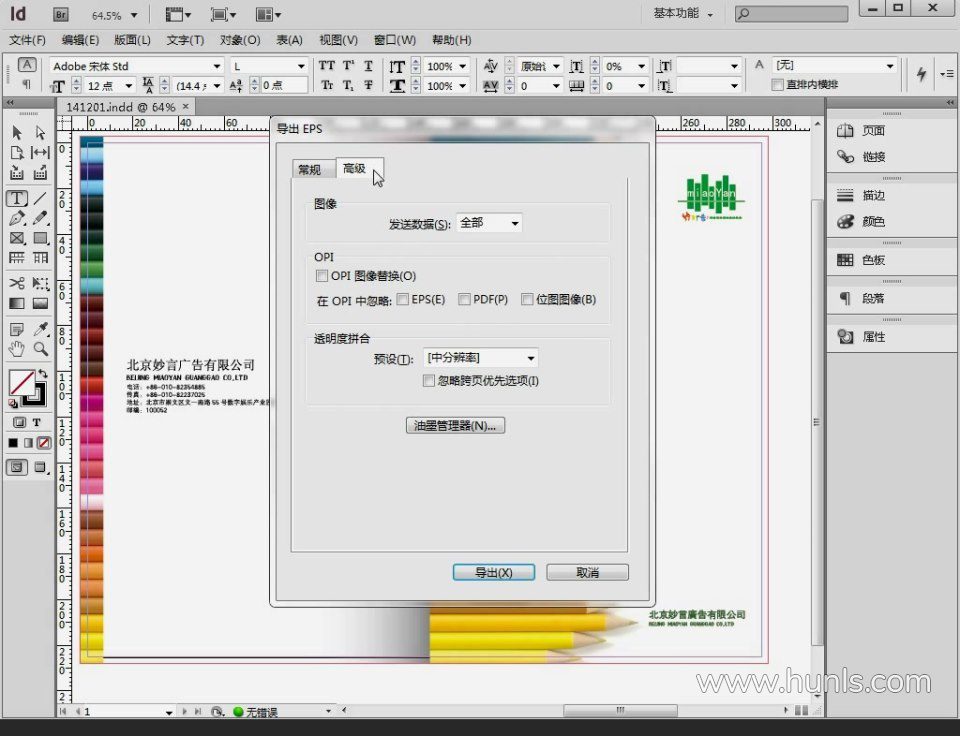Check the PDF(P) ignore option
The image size is (960, 736).
point(465,299)
